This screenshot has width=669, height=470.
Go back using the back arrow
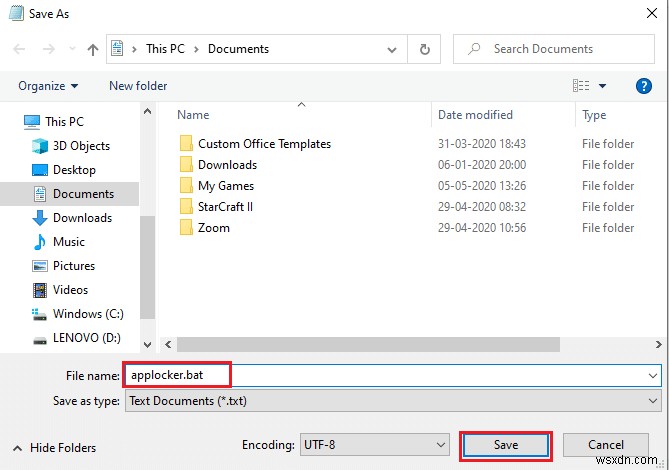[19, 49]
